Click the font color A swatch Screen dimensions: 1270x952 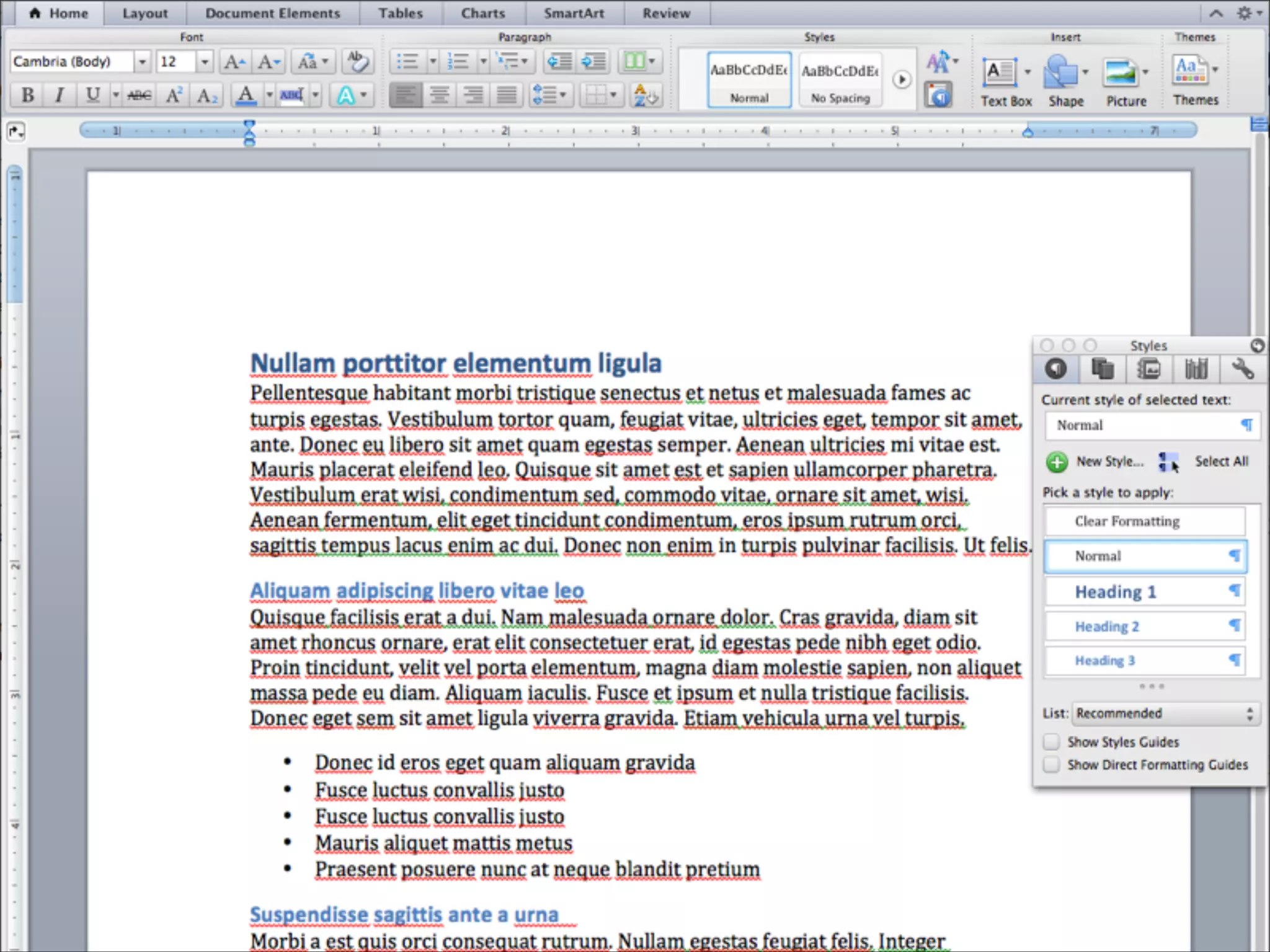[x=246, y=95]
